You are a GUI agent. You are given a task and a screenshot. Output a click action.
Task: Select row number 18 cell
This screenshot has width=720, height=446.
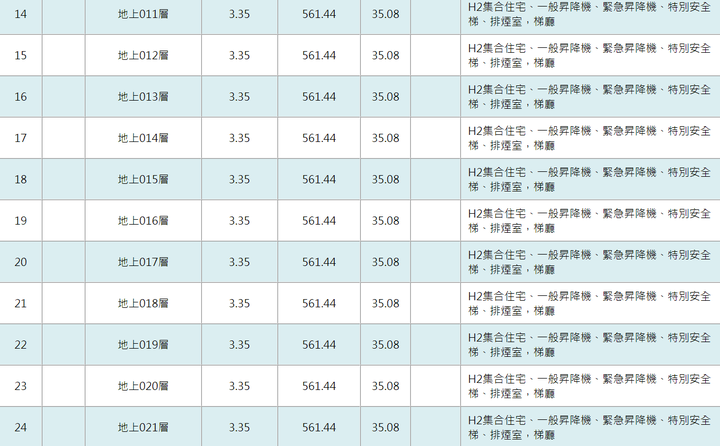coord(21,180)
